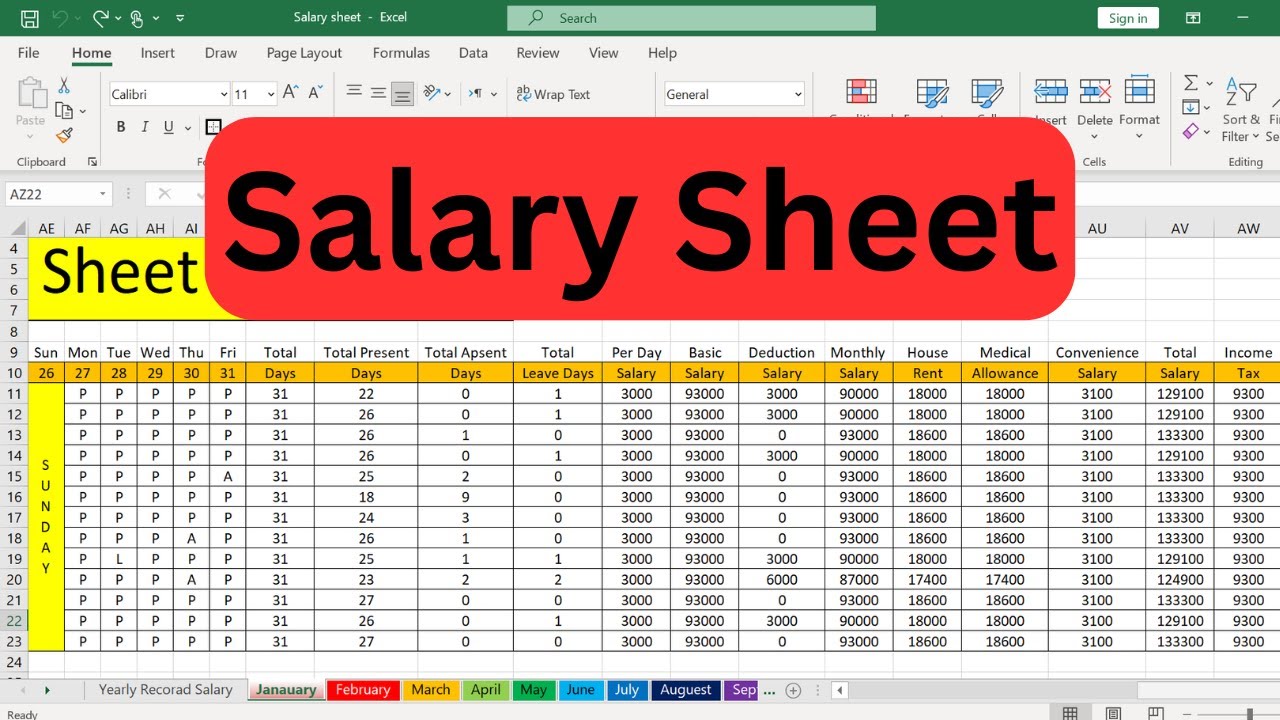Switch to the Review tab

click(x=538, y=53)
